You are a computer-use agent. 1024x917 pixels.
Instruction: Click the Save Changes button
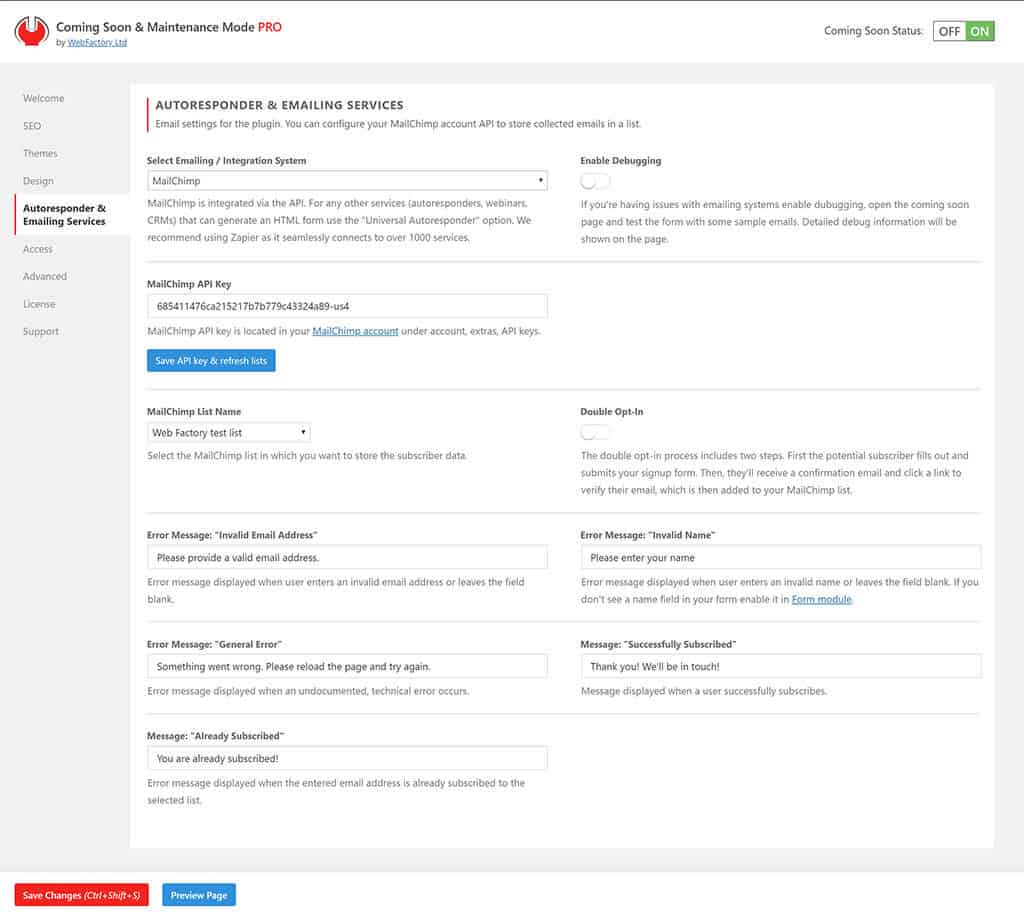[82, 895]
